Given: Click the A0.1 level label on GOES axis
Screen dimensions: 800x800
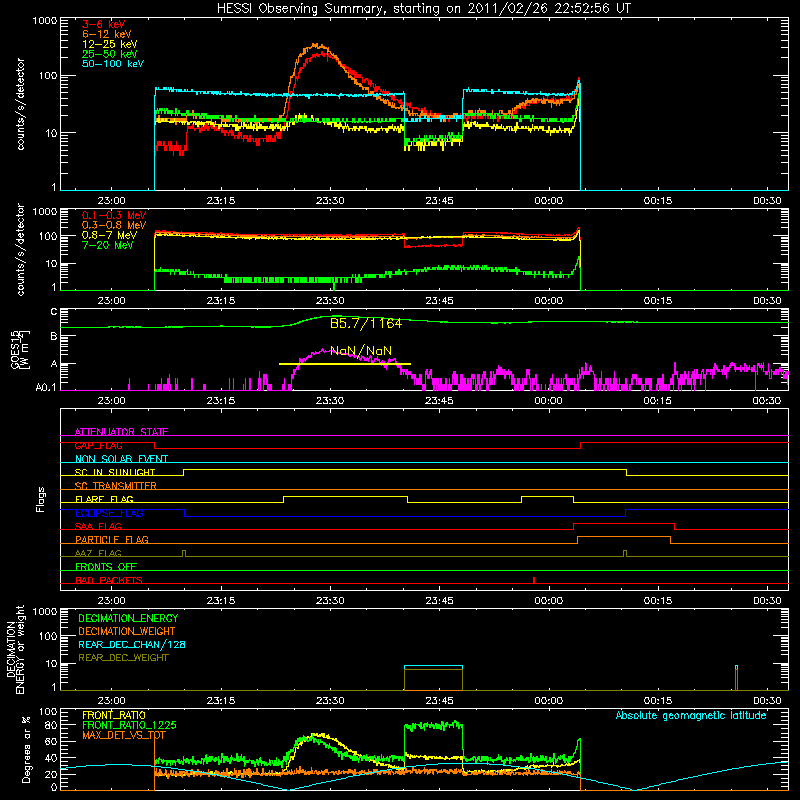Looking at the screenshot, I should [x=46, y=387].
